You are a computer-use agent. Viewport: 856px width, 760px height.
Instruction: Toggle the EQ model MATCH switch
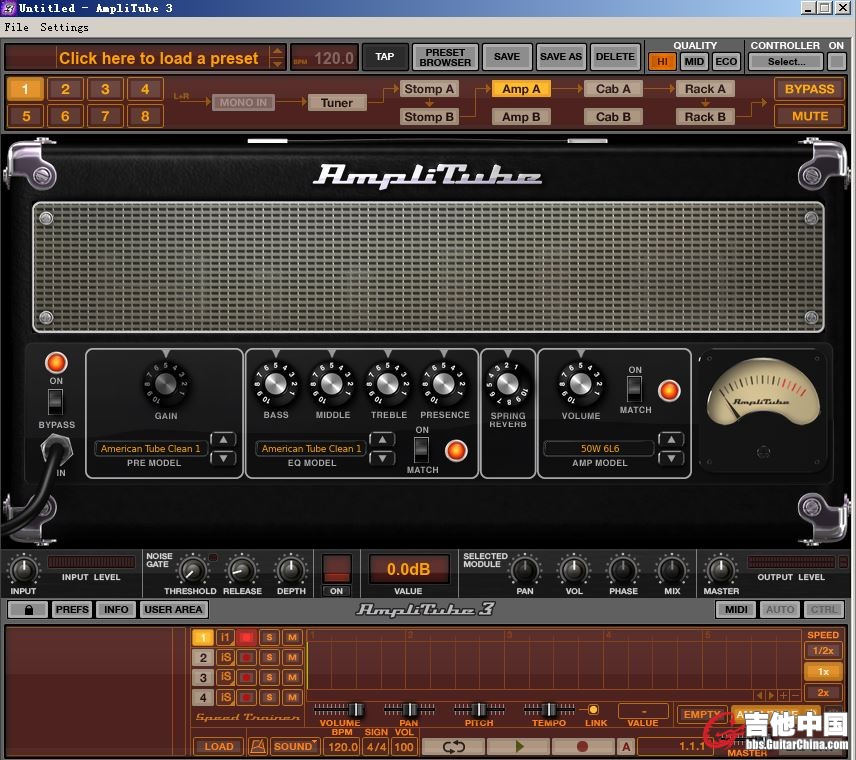tap(422, 449)
